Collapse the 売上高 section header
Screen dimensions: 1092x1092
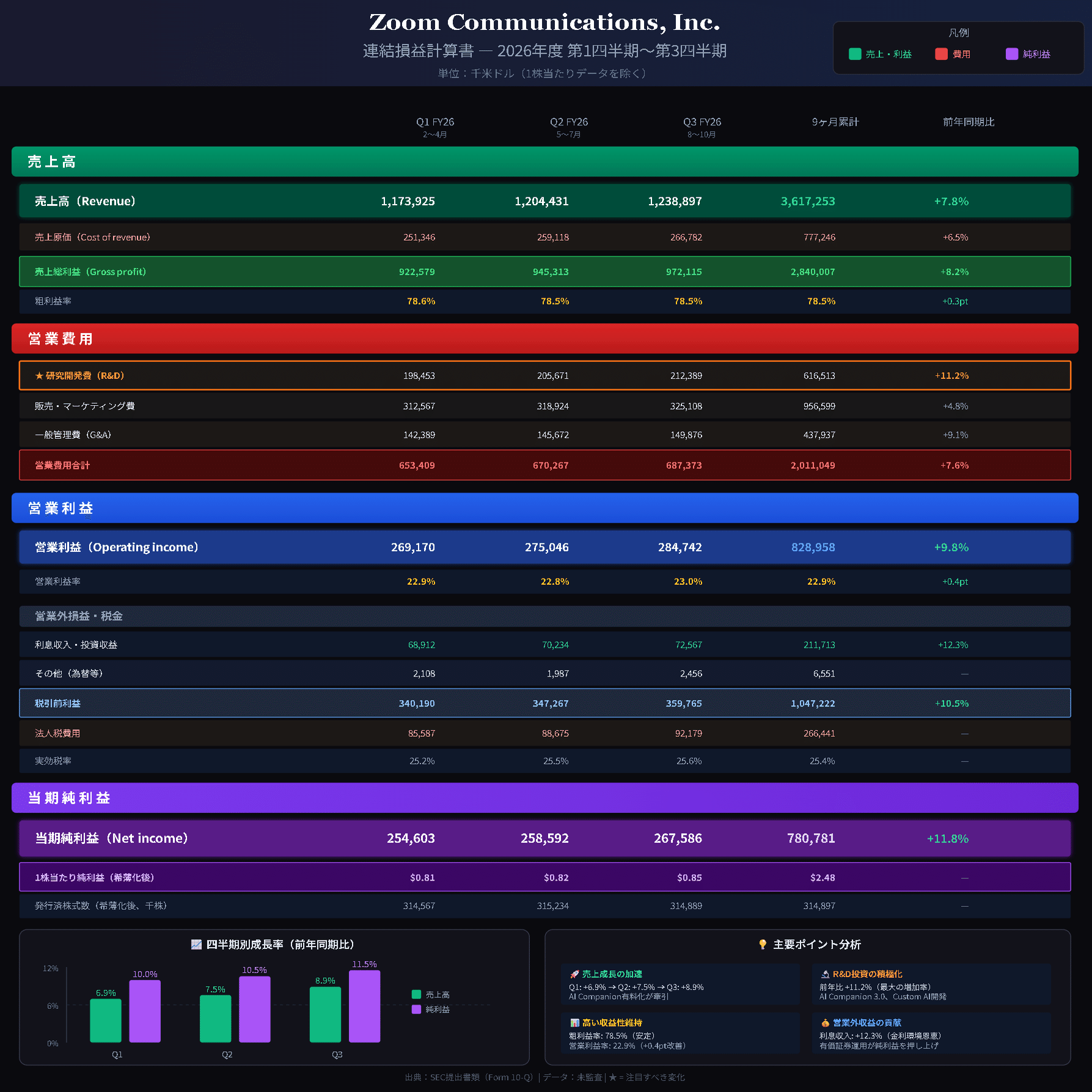click(x=52, y=161)
